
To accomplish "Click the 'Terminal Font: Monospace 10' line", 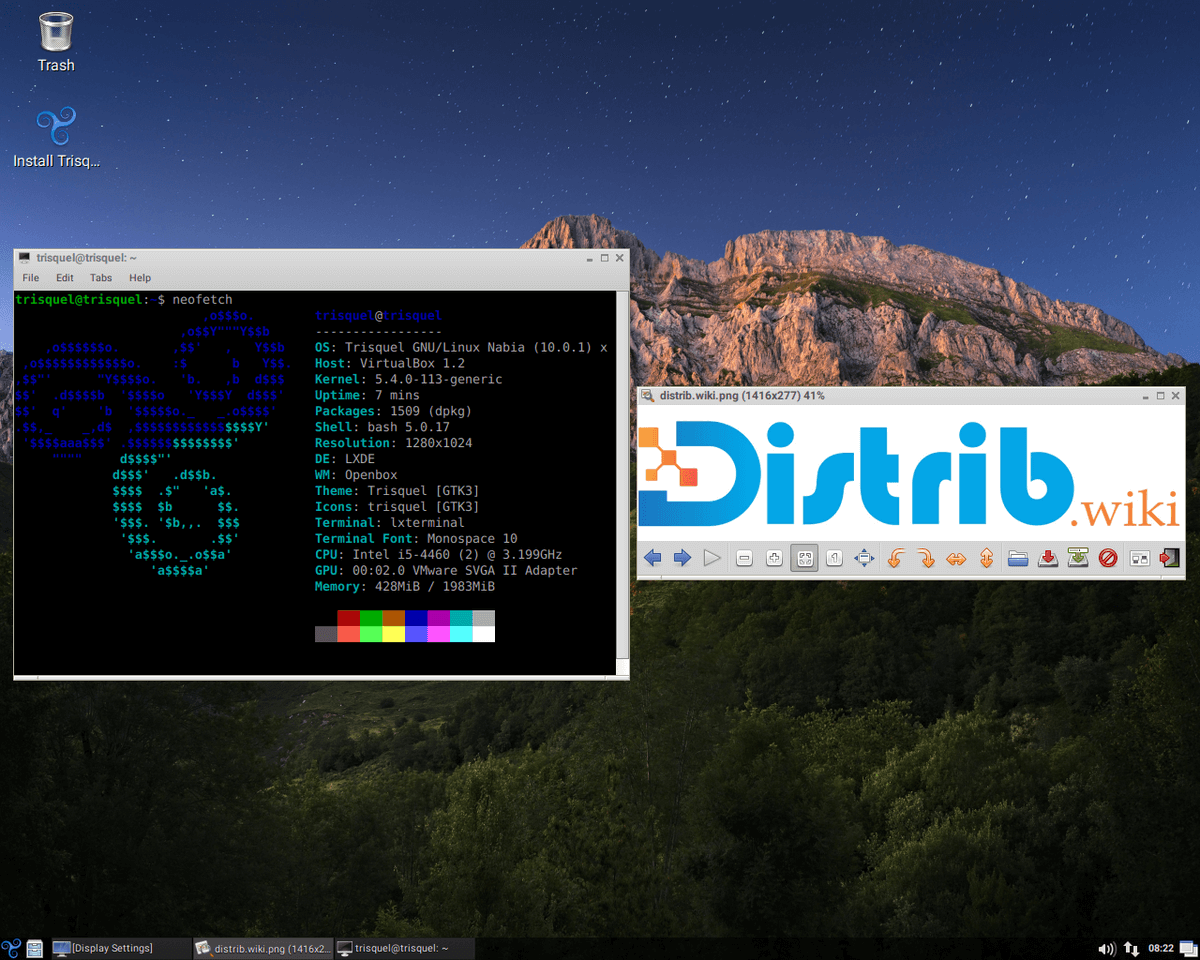I will coord(416,539).
